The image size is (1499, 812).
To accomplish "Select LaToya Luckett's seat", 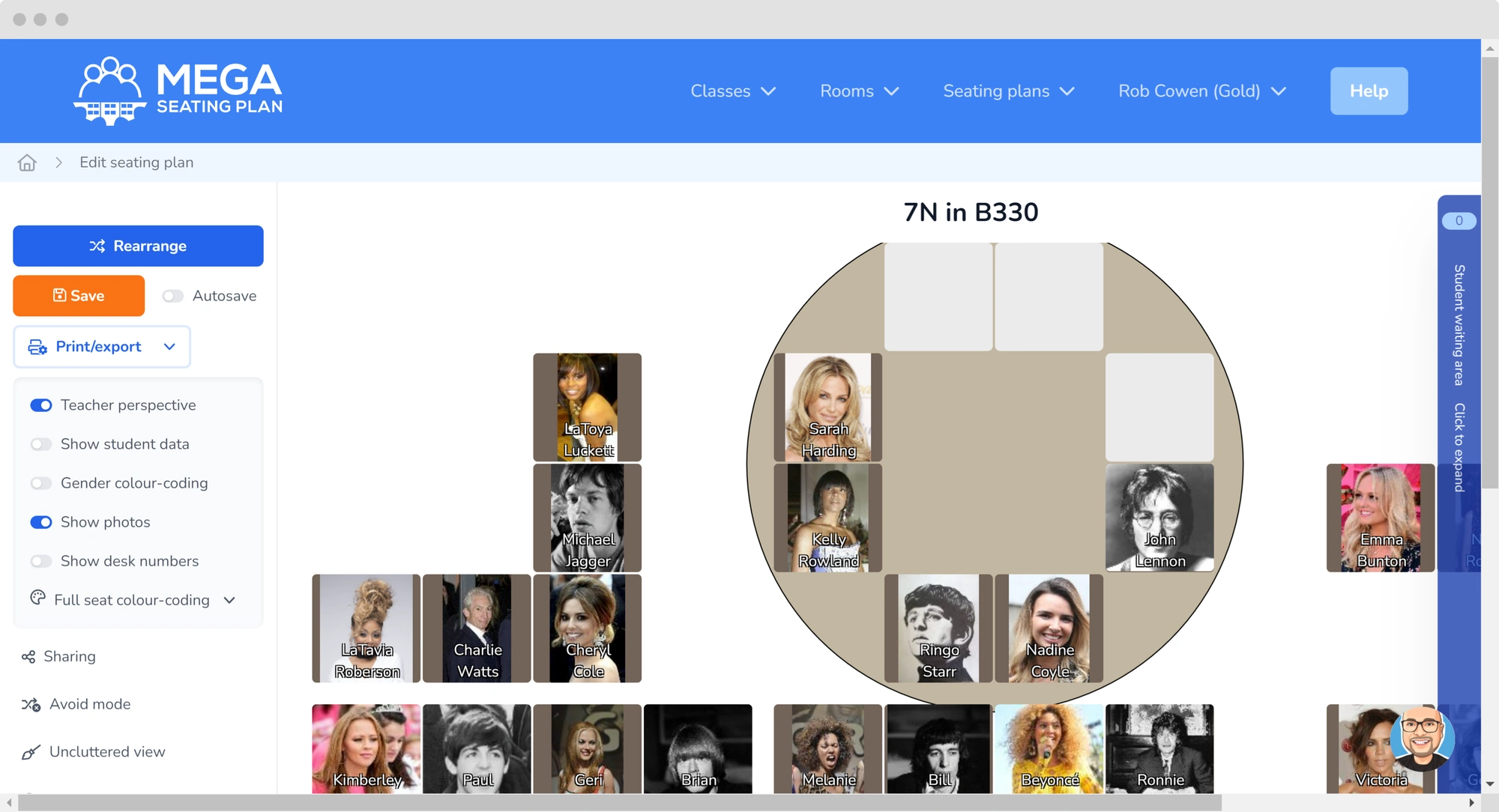I will tap(588, 407).
